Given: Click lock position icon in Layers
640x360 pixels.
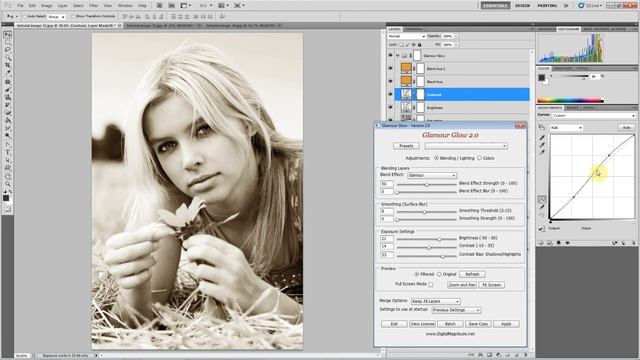Looking at the screenshot, I should (x=413, y=44).
